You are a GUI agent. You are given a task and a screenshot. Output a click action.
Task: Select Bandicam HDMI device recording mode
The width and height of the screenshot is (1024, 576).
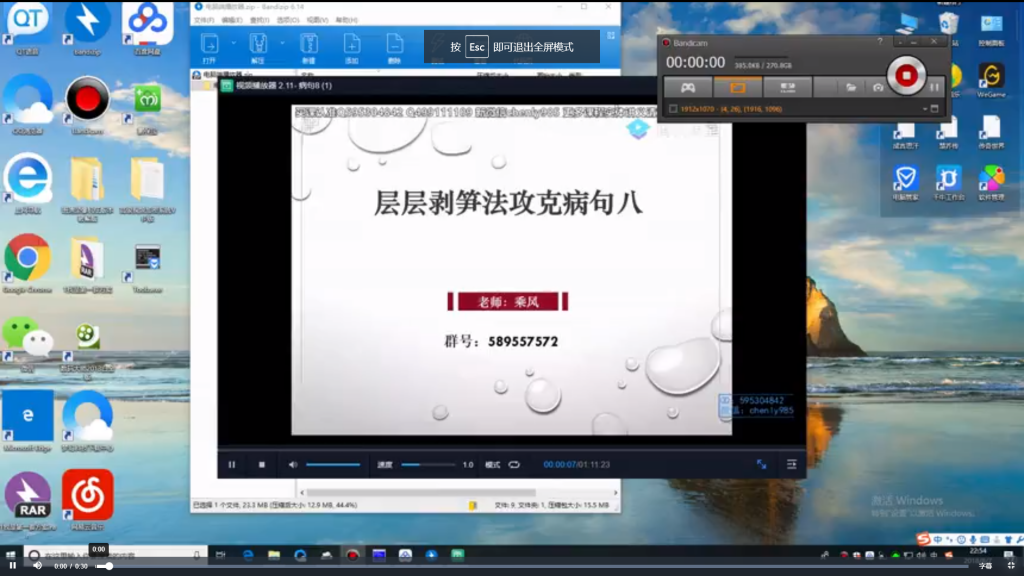tap(787, 87)
